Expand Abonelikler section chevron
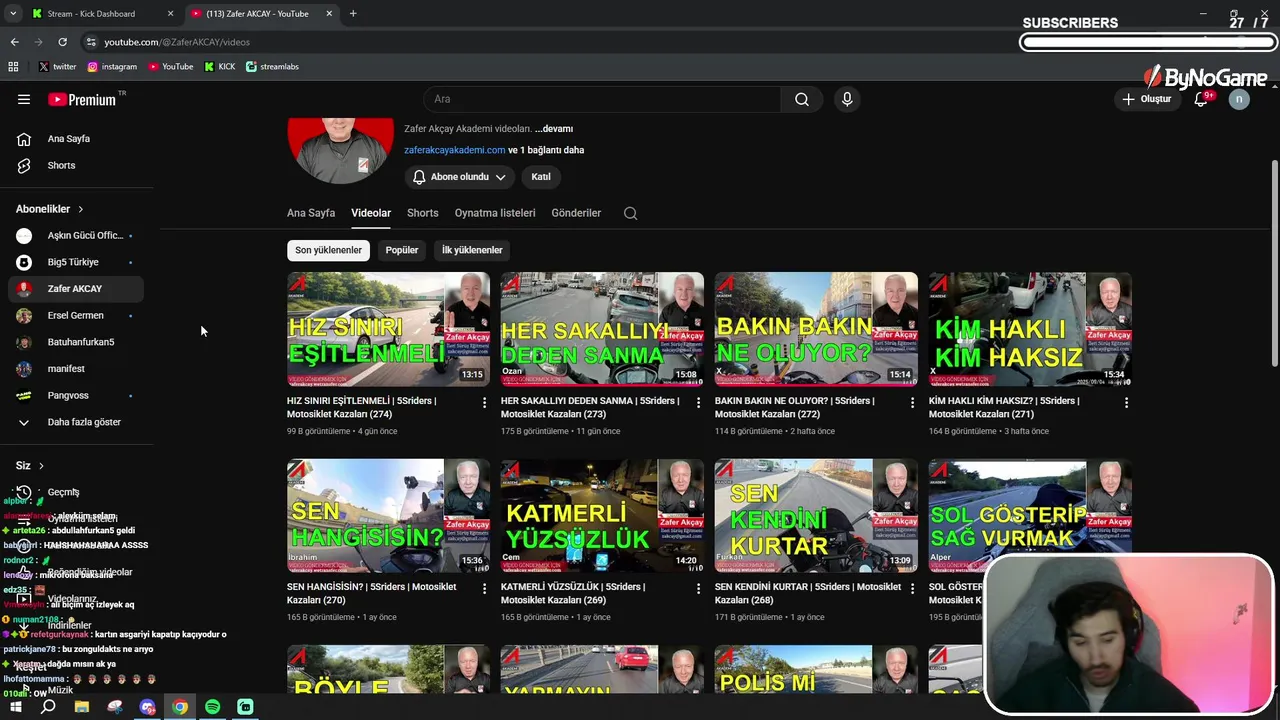The image size is (1280, 720). (x=80, y=209)
